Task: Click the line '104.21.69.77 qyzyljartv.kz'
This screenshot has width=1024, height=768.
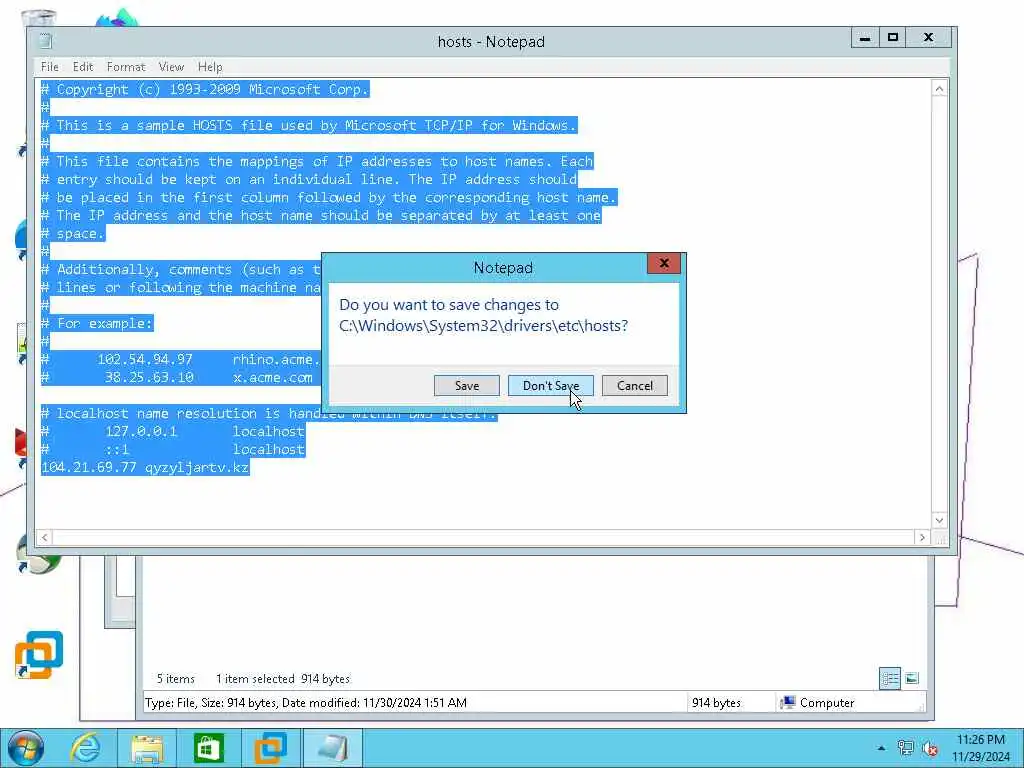Action: click(x=145, y=468)
